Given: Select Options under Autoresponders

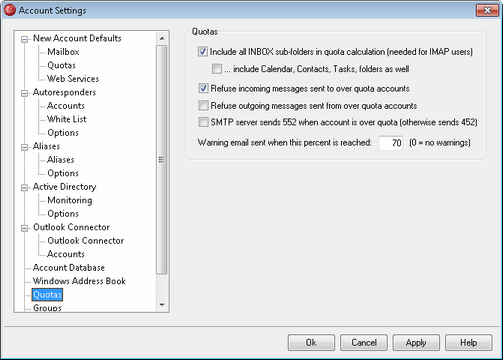Looking at the screenshot, I should click(63, 133).
